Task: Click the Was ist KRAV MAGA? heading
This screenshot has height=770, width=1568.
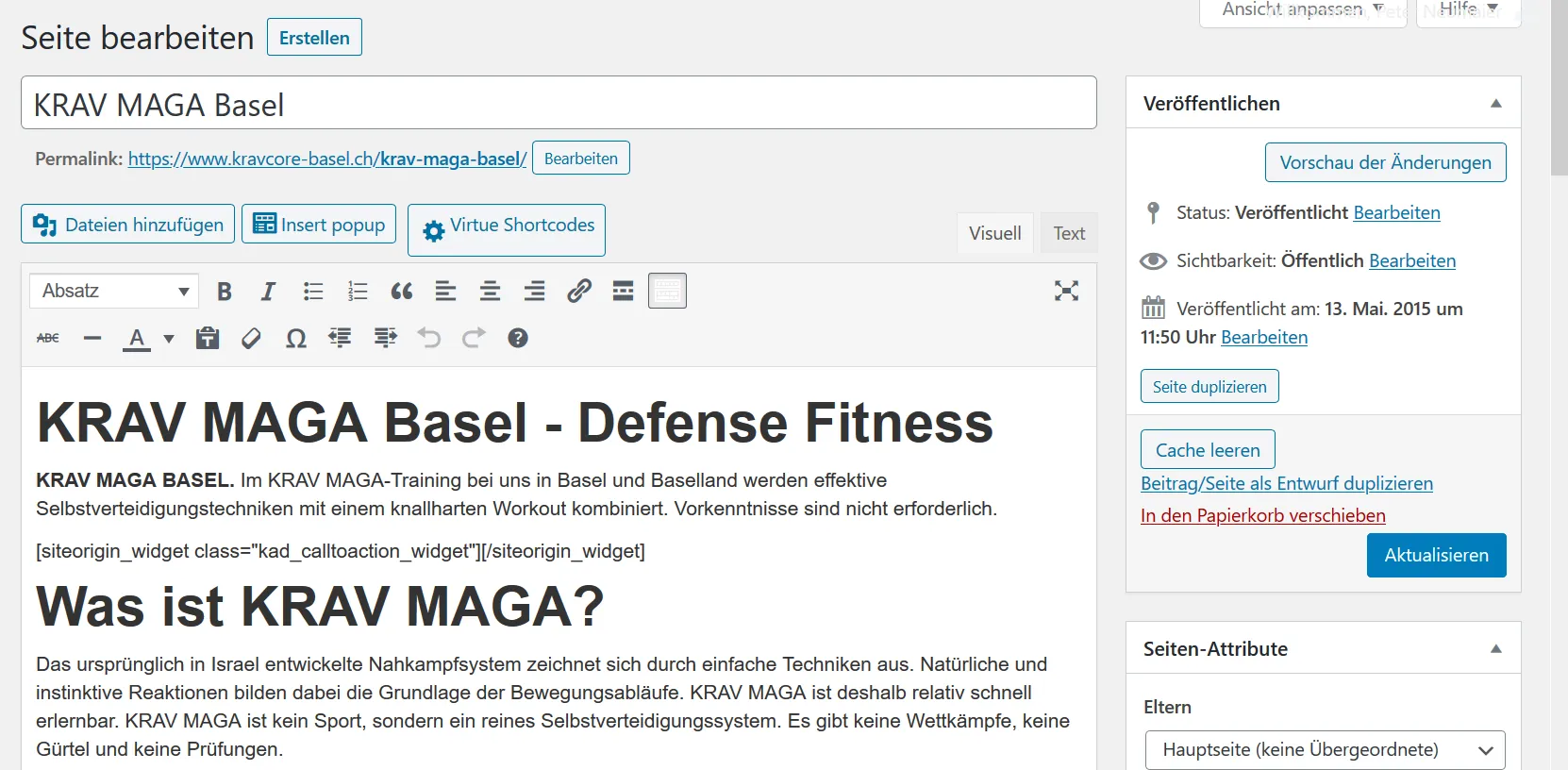Action: click(320, 606)
